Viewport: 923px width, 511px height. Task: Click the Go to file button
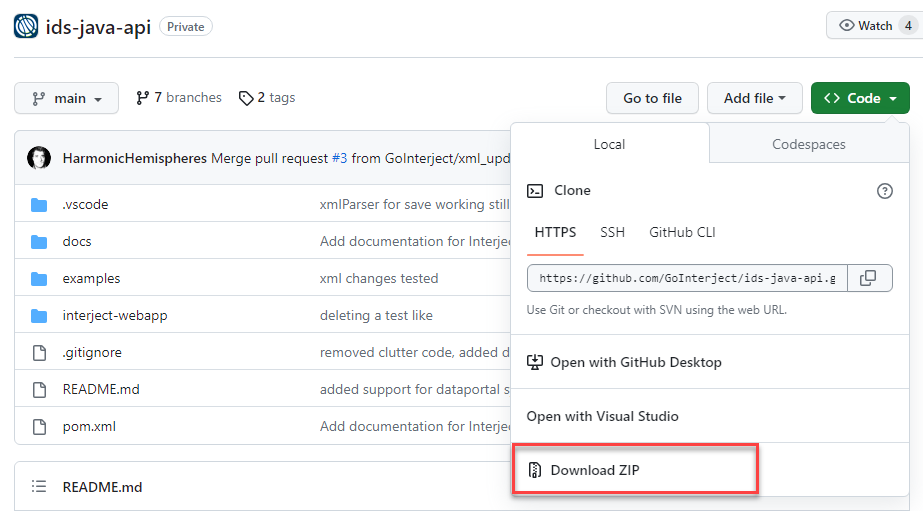coord(652,98)
